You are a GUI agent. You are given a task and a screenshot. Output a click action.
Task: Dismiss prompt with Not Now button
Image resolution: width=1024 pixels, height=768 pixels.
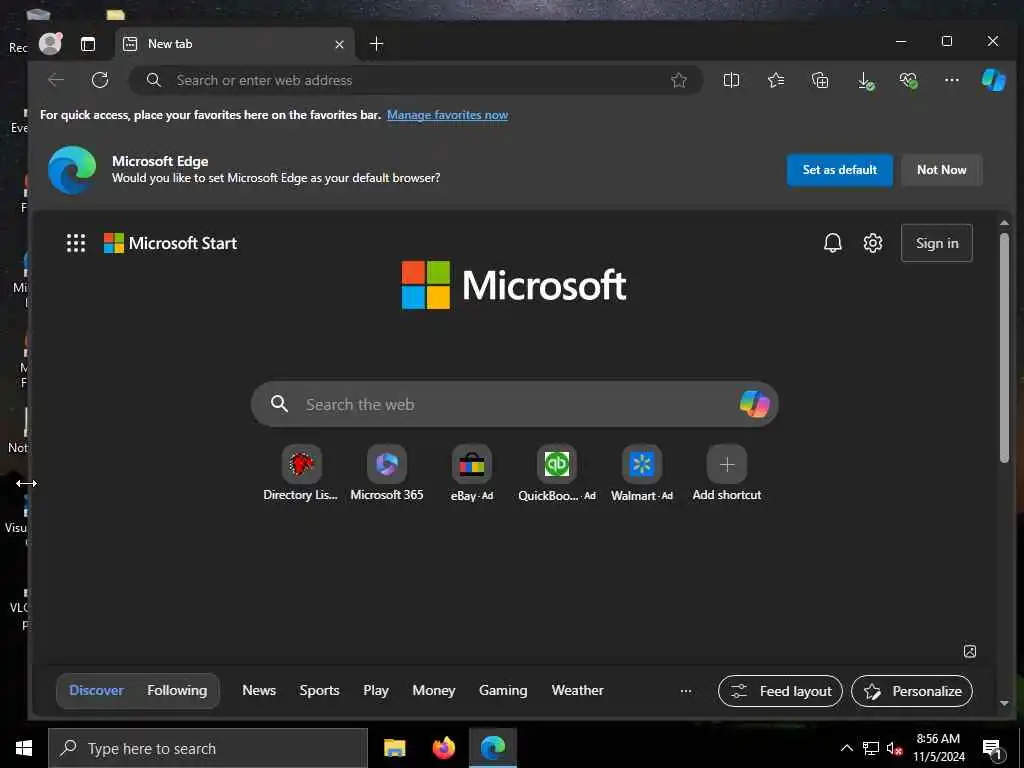tap(941, 170)
